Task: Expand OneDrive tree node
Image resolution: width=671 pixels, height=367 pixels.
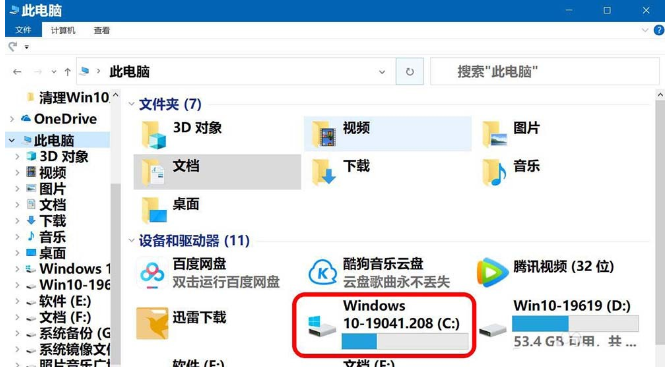Action: (x=12, y=119)
